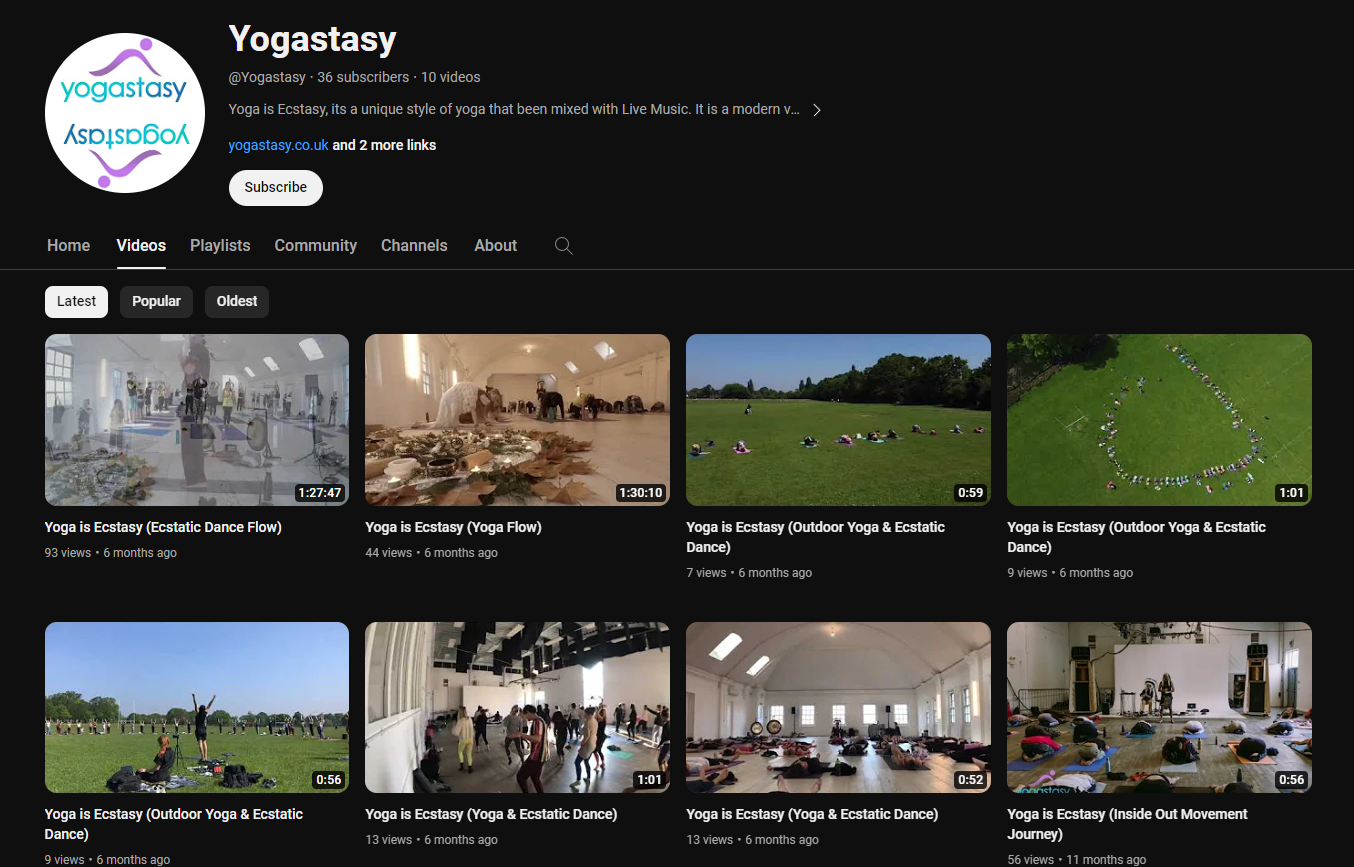Switch to the Home tab
The image size is (1354, 867).
pos(69,246)
